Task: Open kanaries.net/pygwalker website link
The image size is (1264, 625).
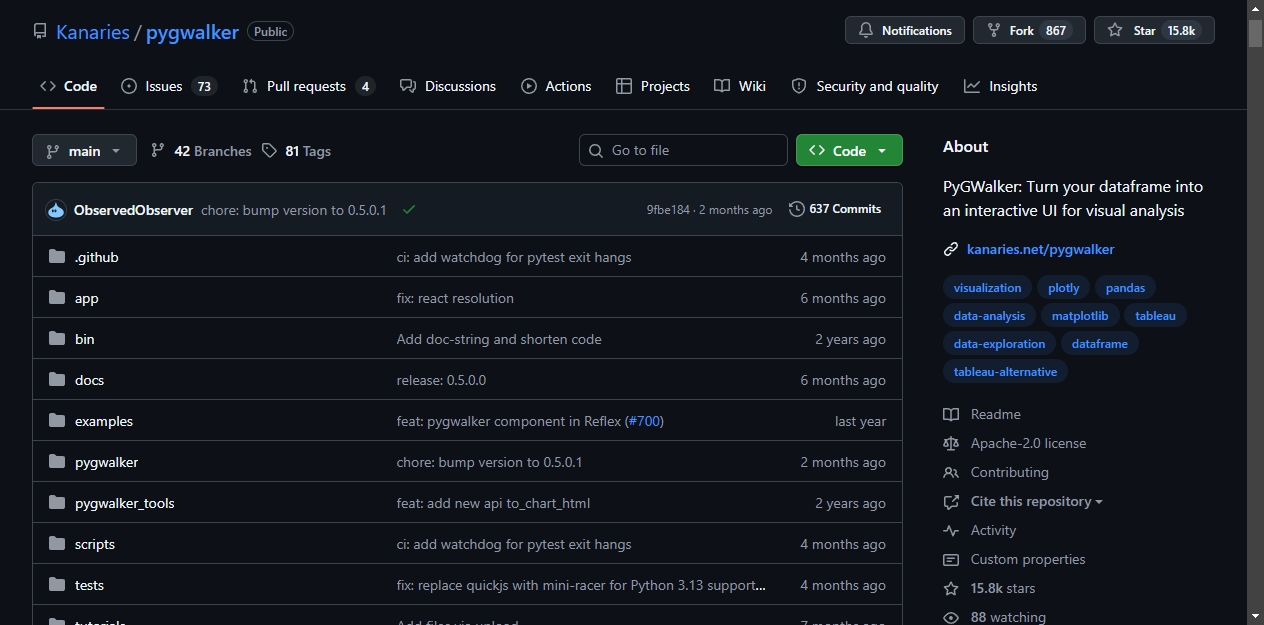Action: pos(1040,249)
